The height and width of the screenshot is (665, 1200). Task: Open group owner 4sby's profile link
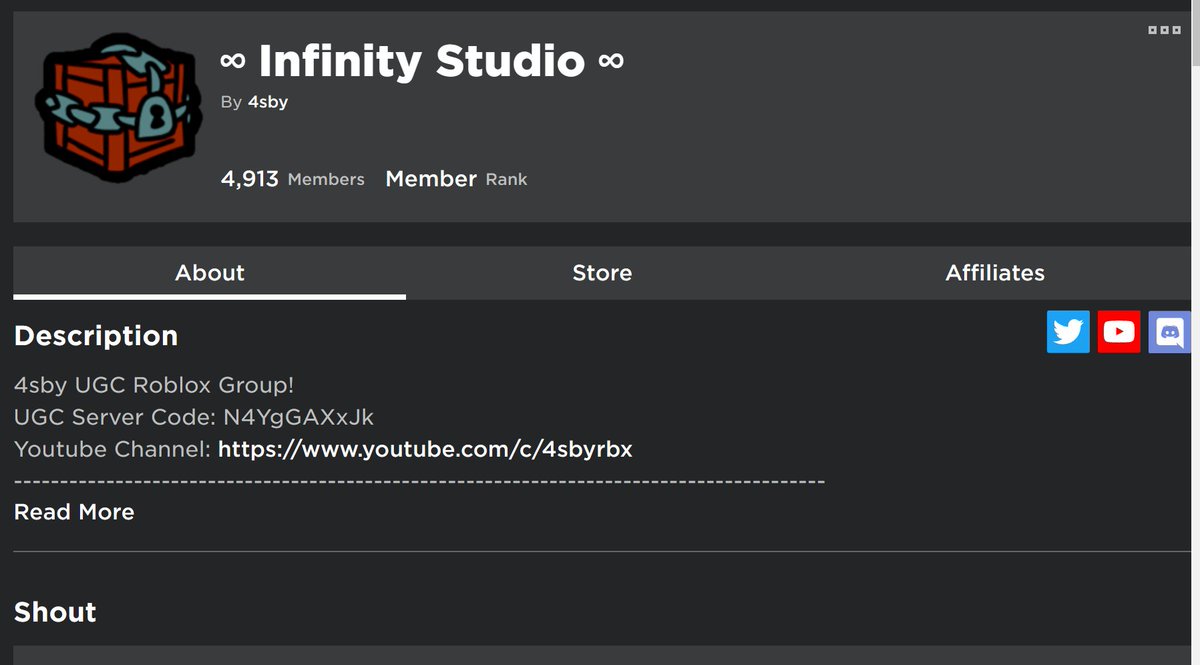(x=268, y=102)
